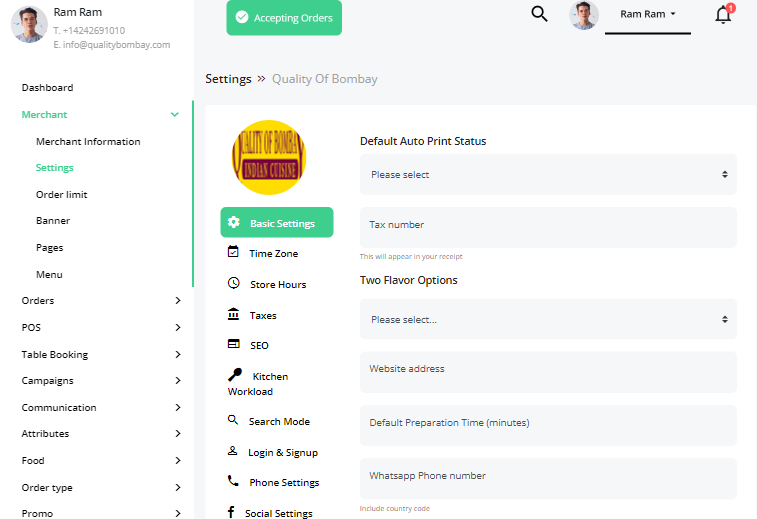Click the Time Zone calendar icon

[x=233, y=253]
